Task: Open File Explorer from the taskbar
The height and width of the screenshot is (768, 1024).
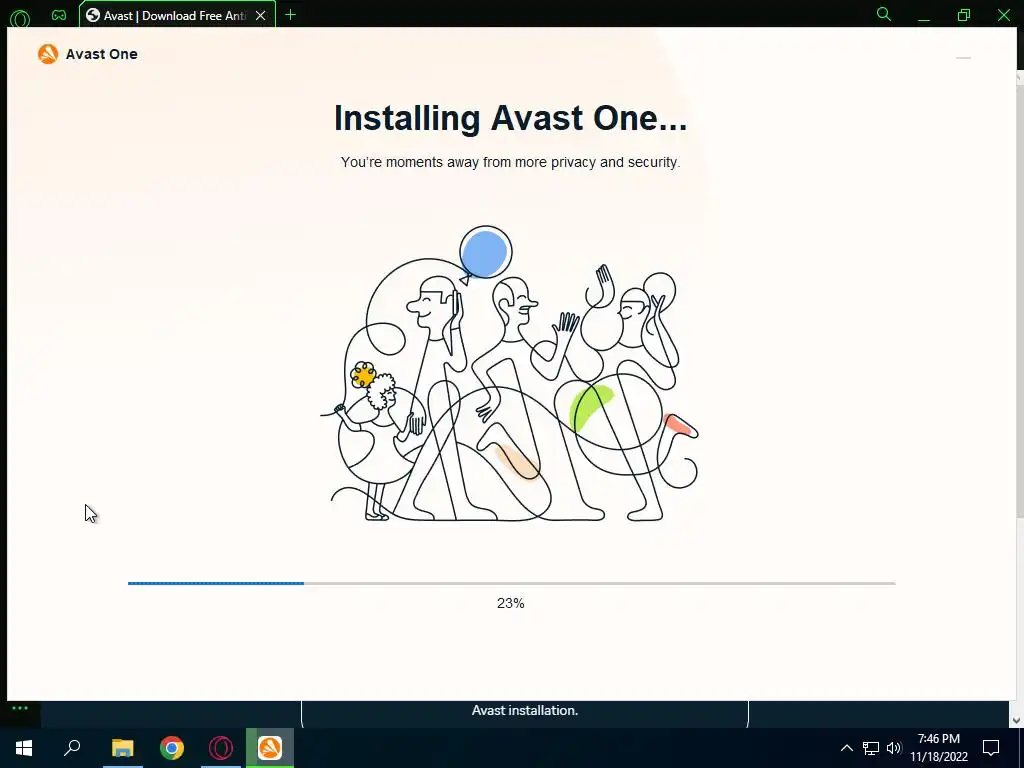Action: (x=122, y=748)
